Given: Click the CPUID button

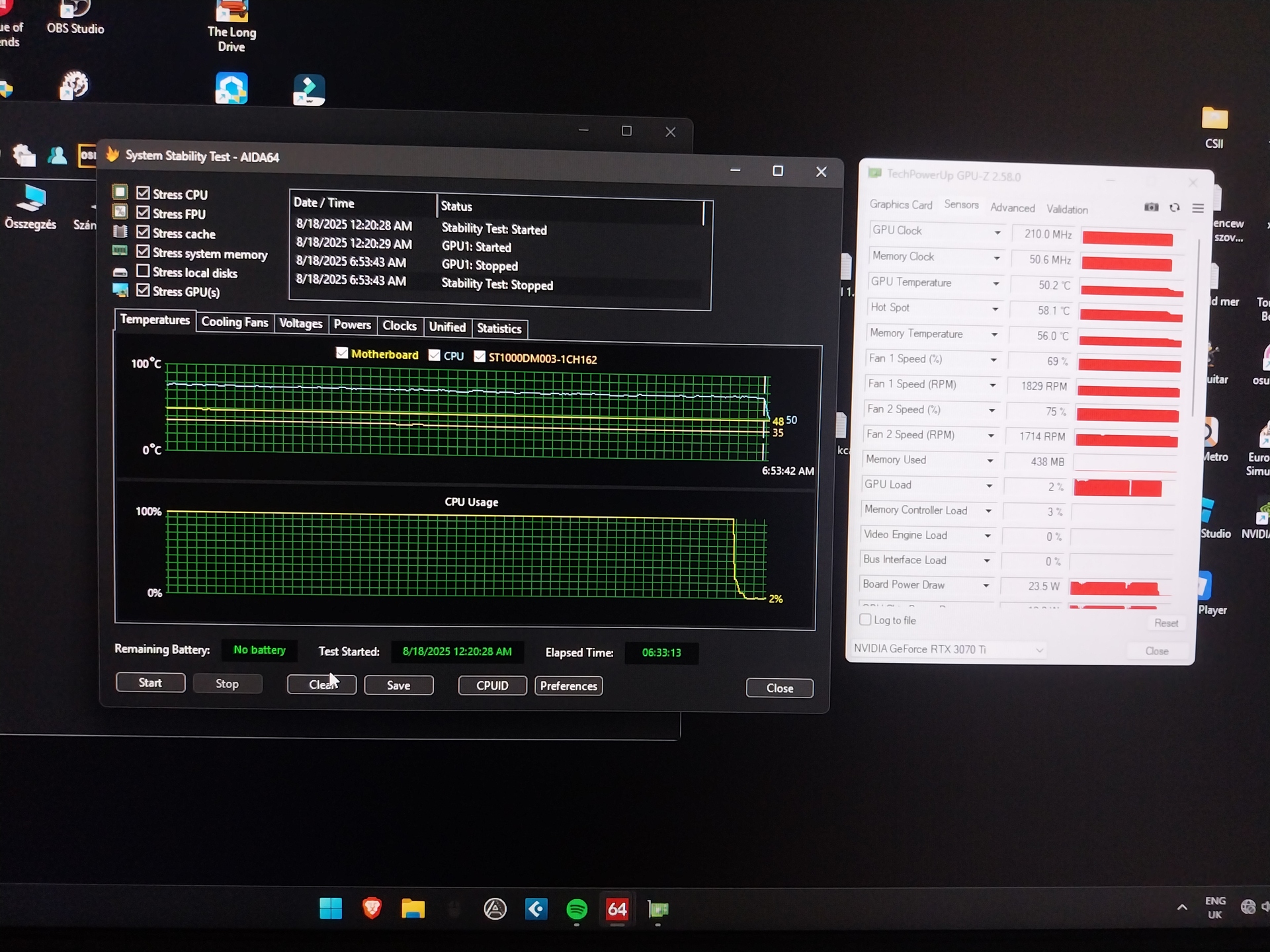Looking at the screenshot, I should tap(492, 686).
